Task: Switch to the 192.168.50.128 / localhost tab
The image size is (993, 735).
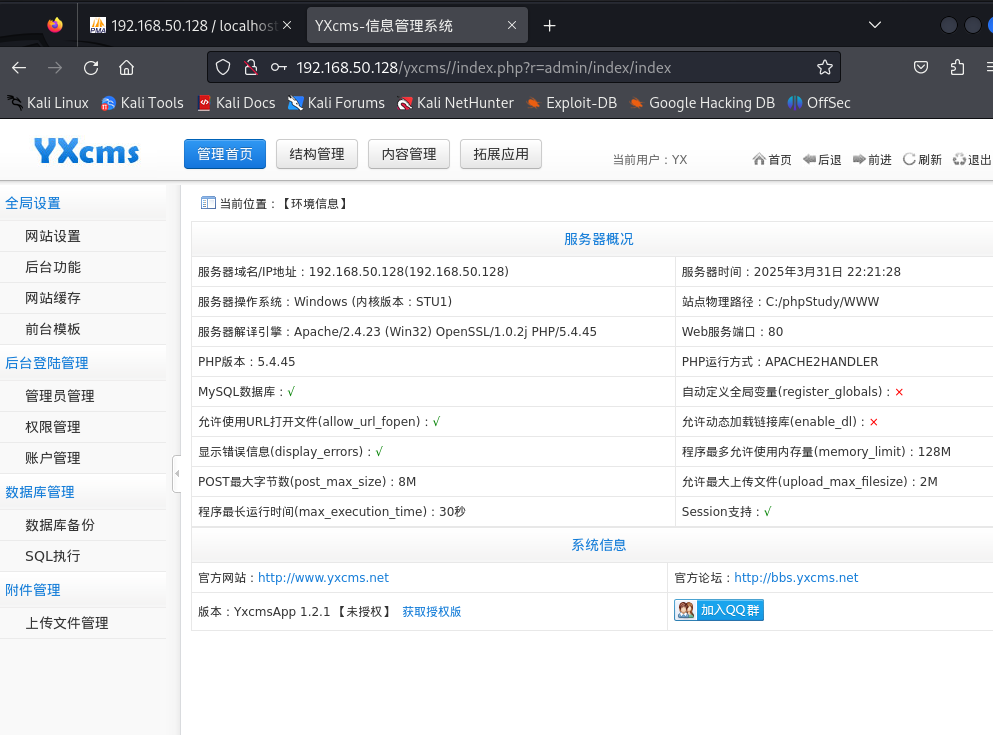Action: 190,25
